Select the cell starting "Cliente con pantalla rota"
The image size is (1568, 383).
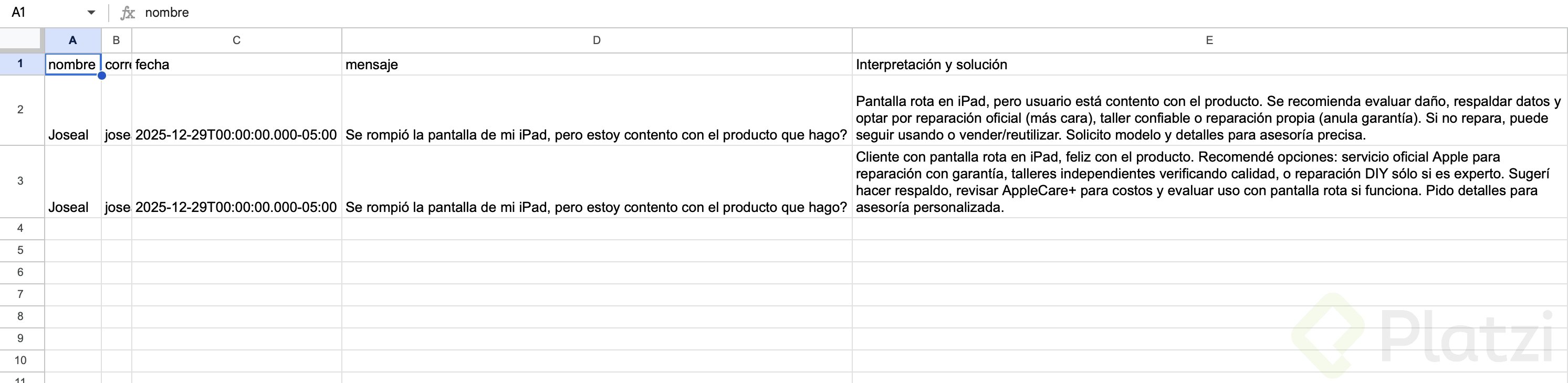(1209, 182)
